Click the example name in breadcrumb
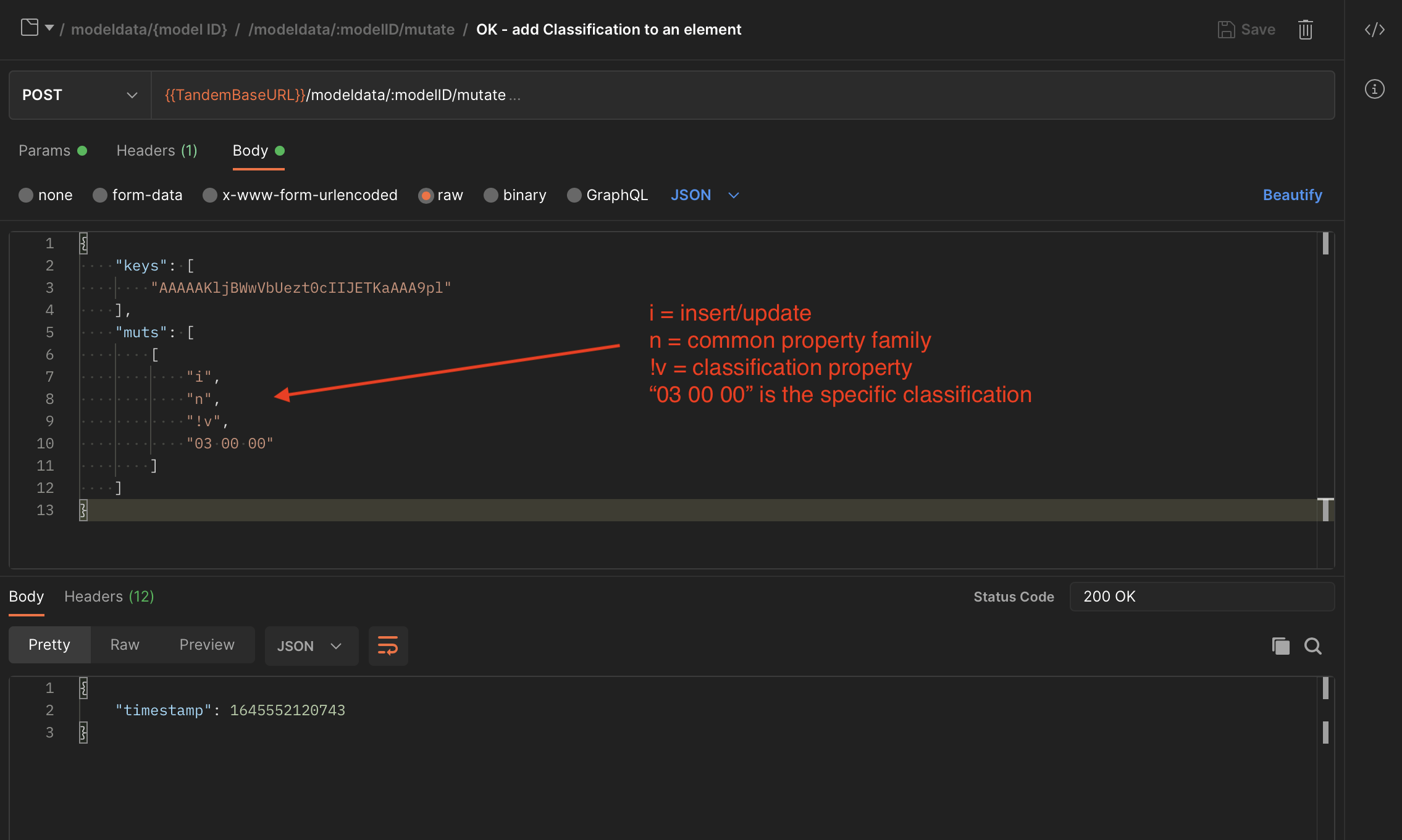 [x=608, y=30]
